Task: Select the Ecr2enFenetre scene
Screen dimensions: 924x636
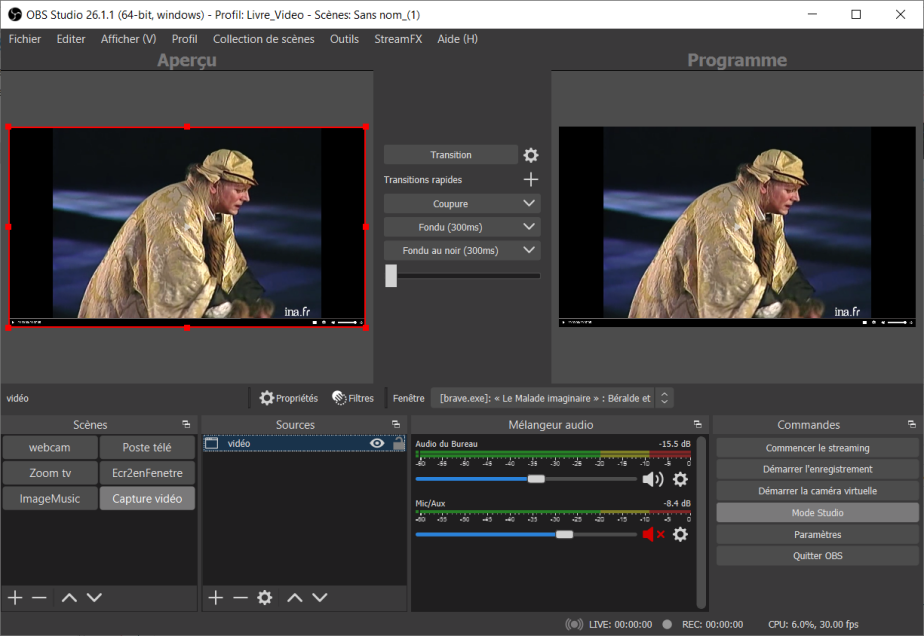Action: pyautogui.click(x=147, y=473)
